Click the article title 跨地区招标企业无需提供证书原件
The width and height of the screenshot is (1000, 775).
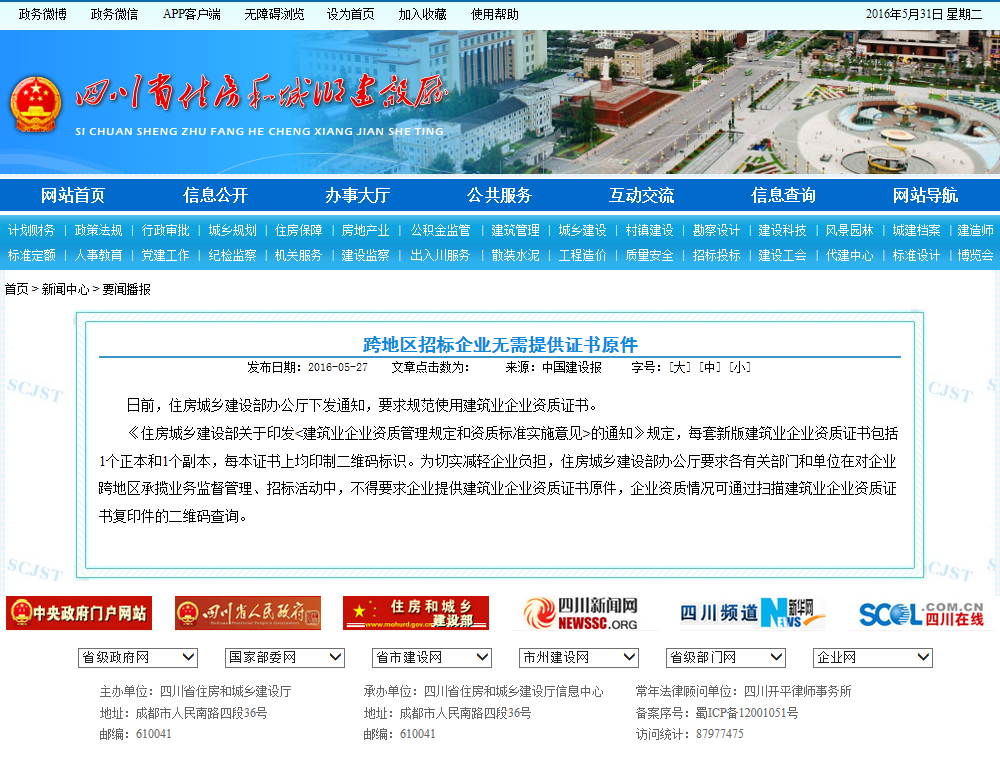pyautogui.click(x=500, y=345)
